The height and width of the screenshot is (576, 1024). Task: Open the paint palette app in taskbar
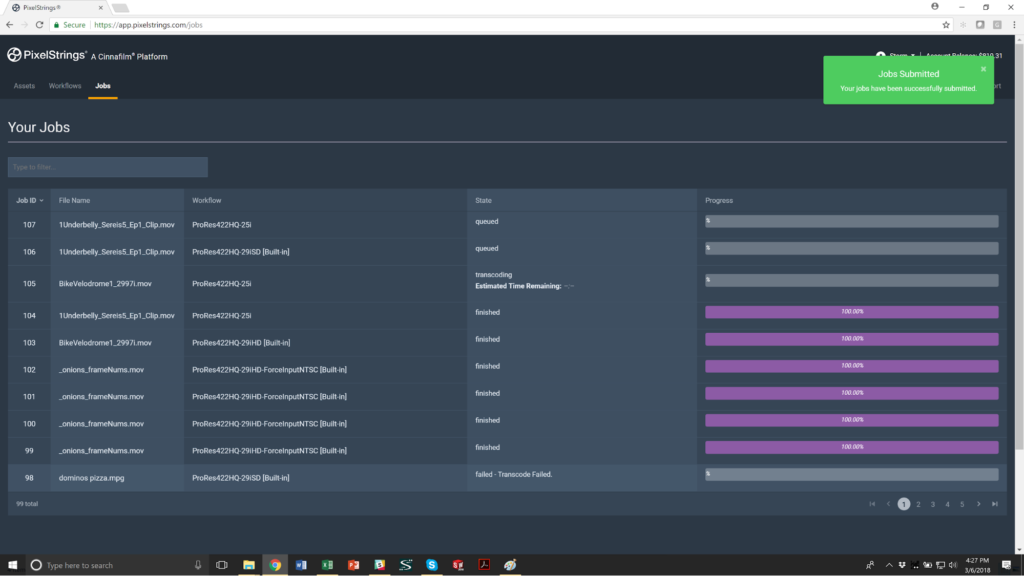[510, 565]
